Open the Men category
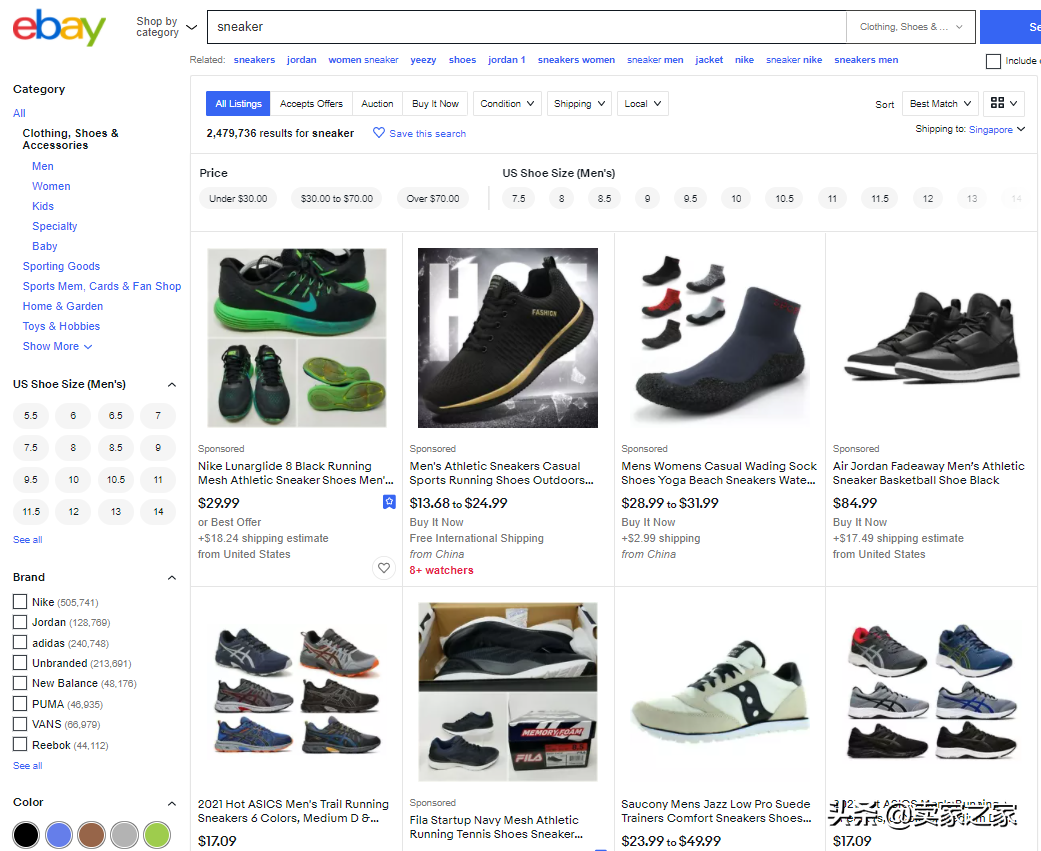Viewport: 1041px width, 851px height. click(x=42, y=166)
